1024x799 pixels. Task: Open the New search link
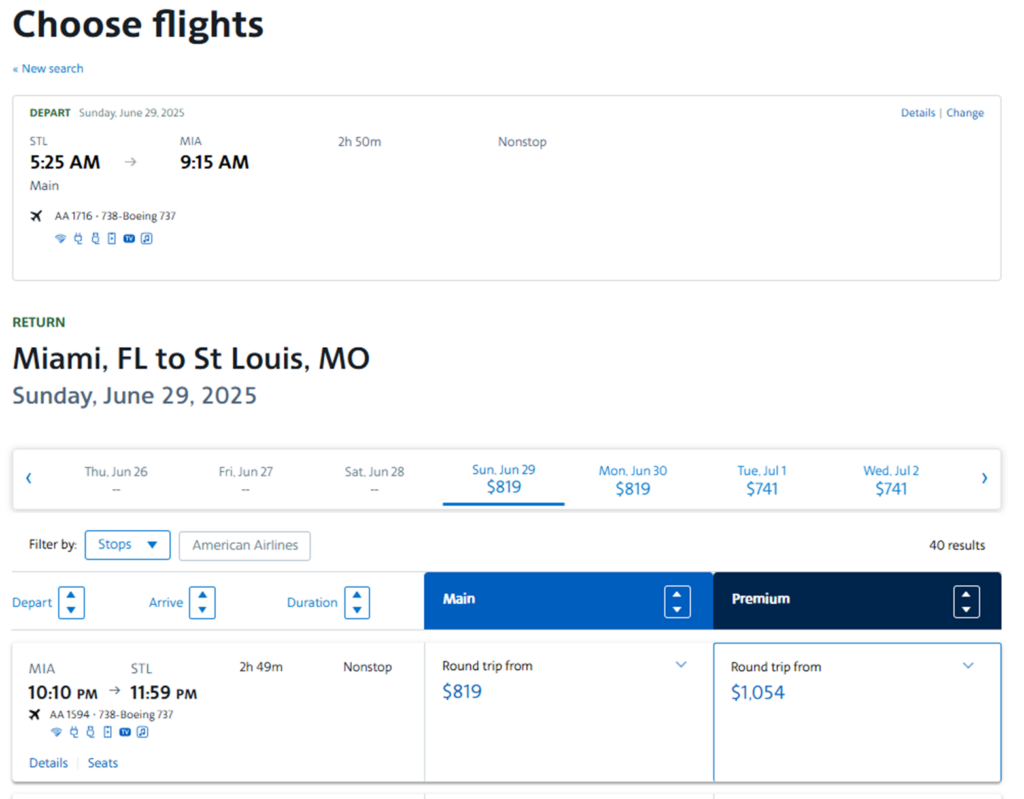(48, 69)
